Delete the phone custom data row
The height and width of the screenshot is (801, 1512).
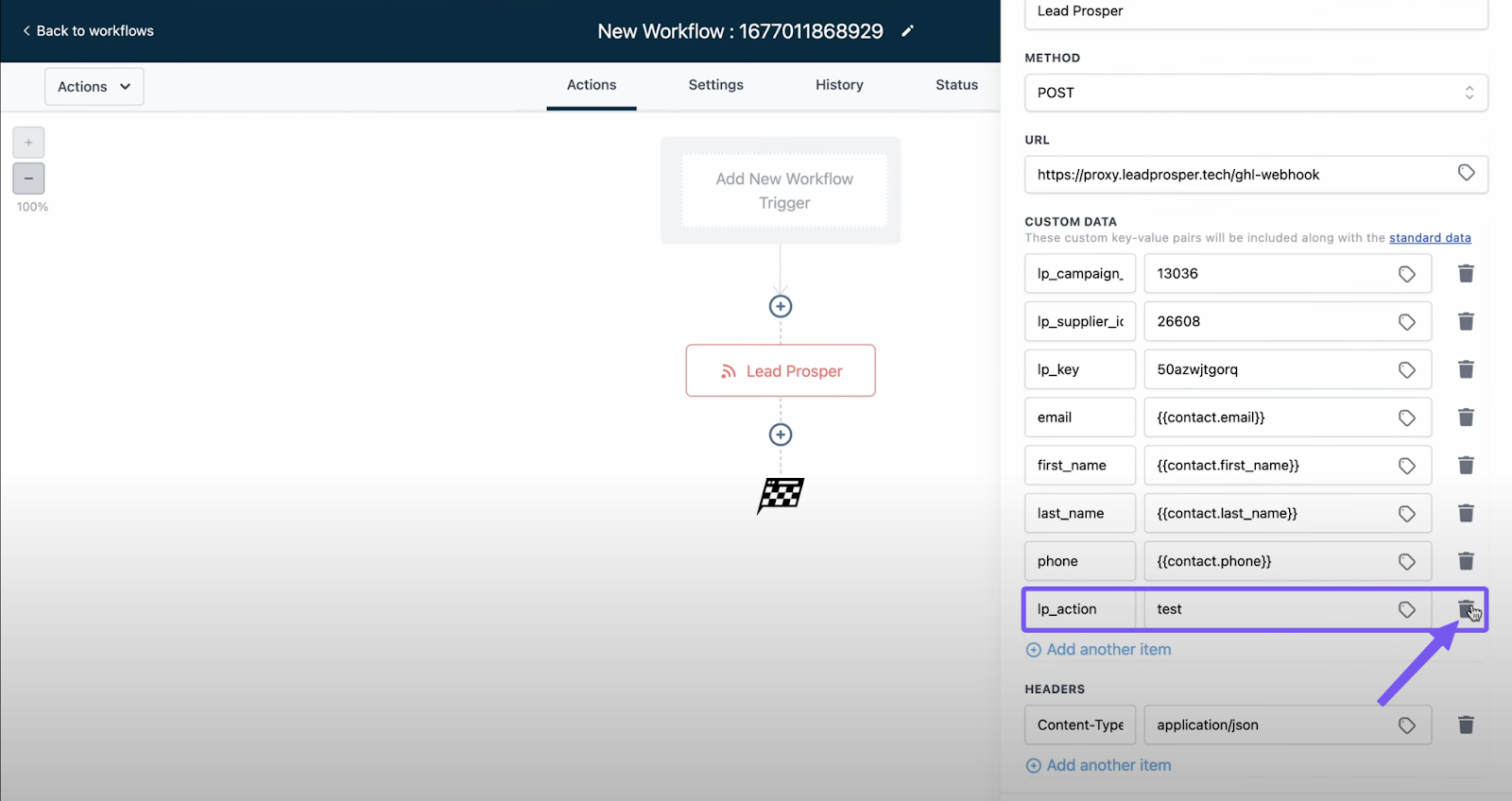pyautogui.click(x=1466, y=561)
